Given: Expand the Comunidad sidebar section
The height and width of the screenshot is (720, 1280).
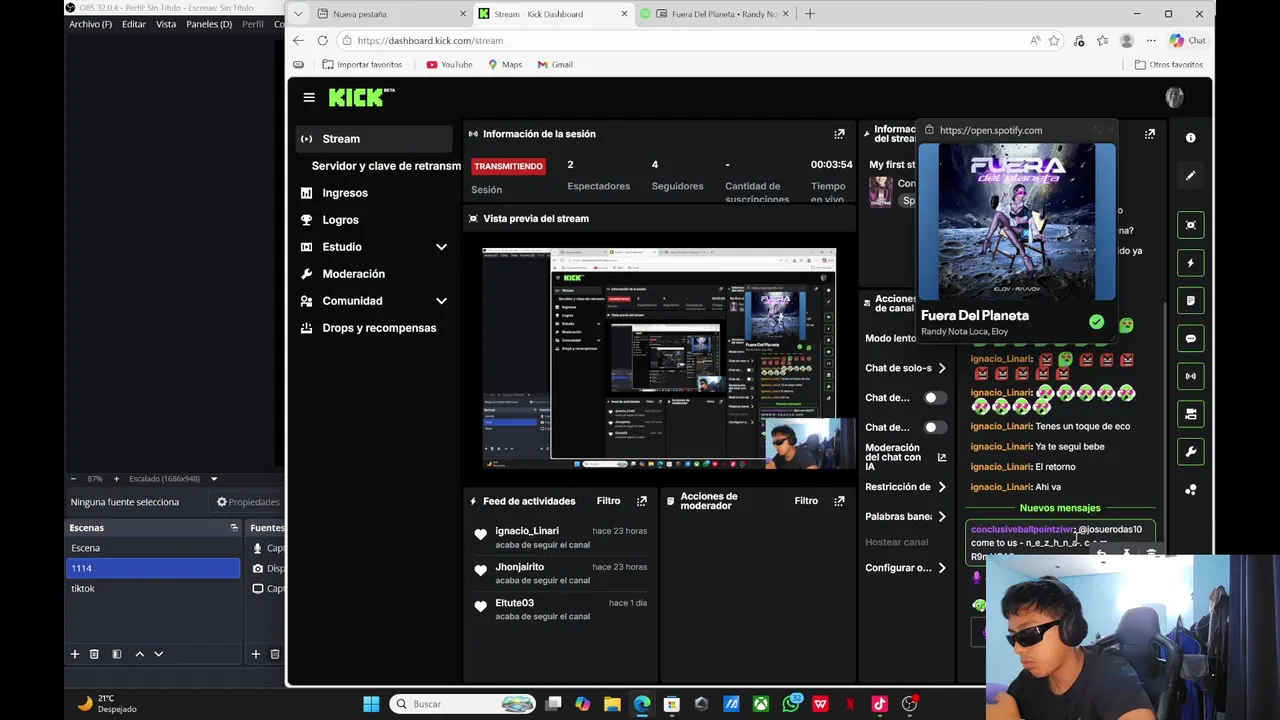Looking at the screenshot, I should 441,301.
